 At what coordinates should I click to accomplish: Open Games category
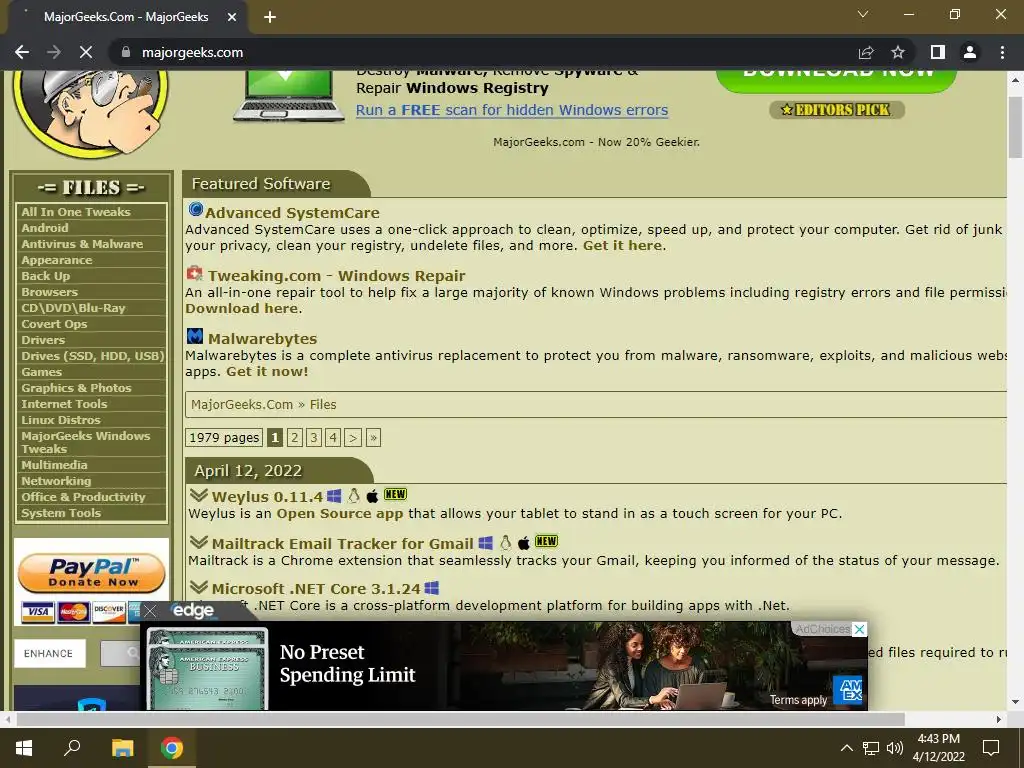coord(41,372)
